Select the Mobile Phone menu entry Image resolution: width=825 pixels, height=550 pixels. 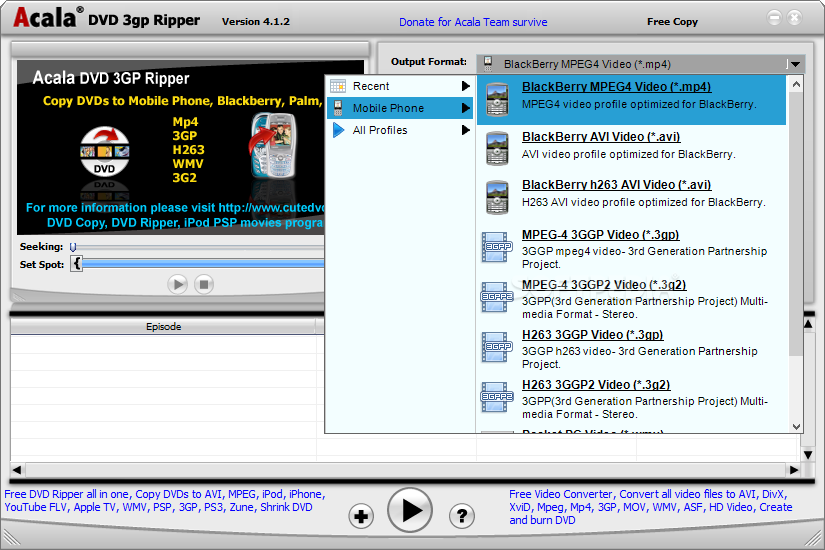(x=400, y=108)
